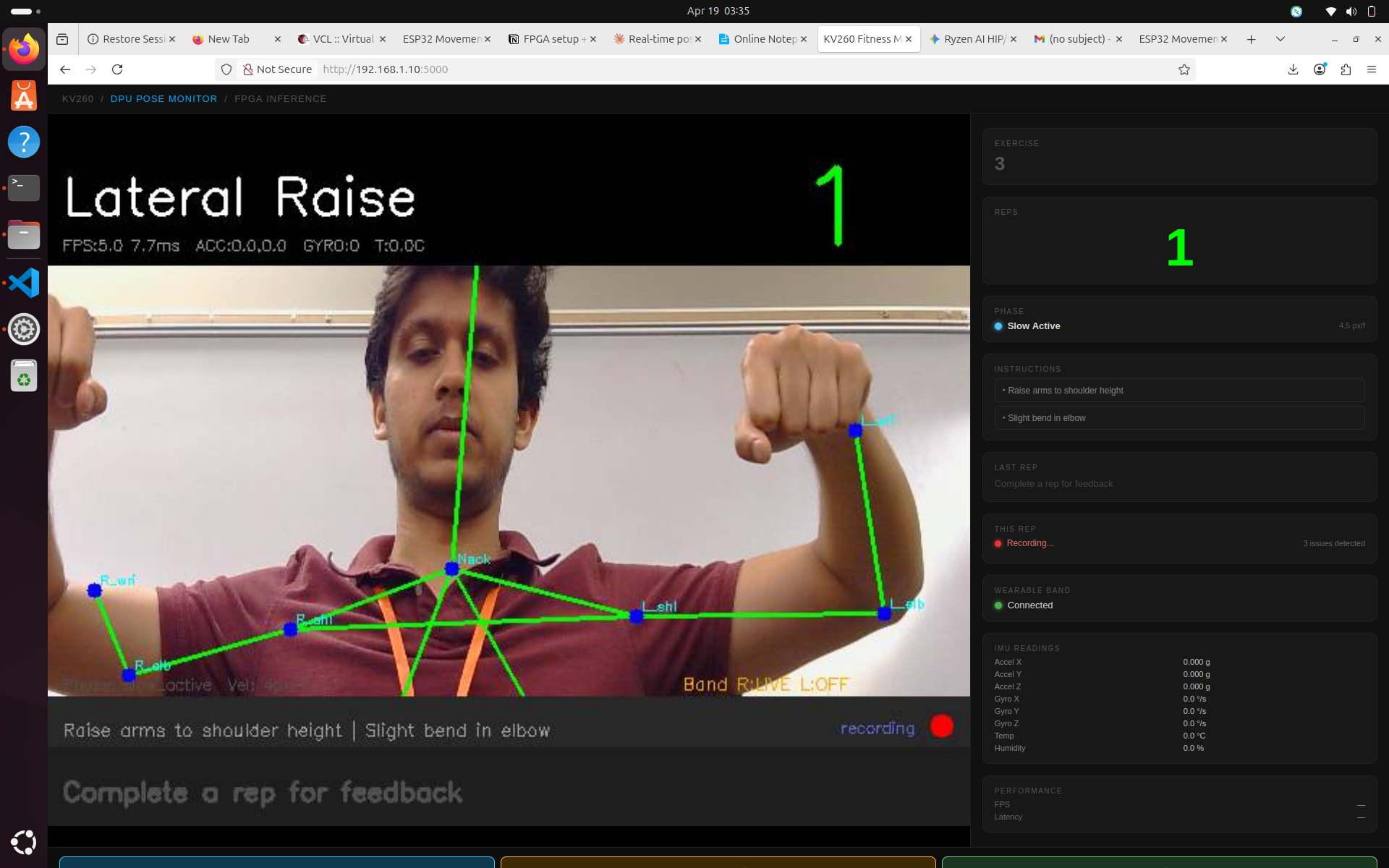The width and height of the screenshot is (1389, 868).
Task: Launch Visual Studio Code from dock
Action: point(24,283)
